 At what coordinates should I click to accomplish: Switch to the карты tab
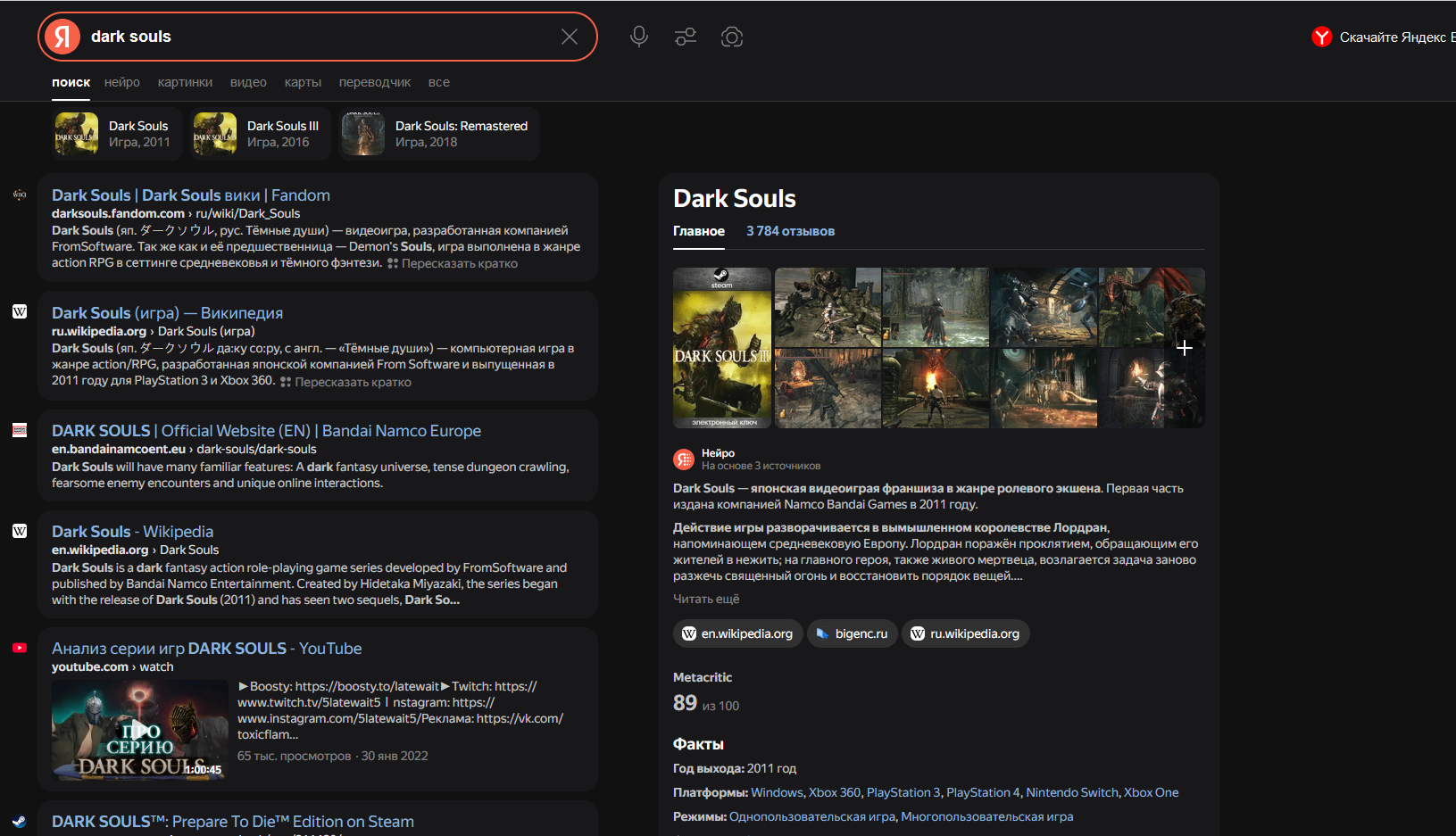tap(303, 82)
